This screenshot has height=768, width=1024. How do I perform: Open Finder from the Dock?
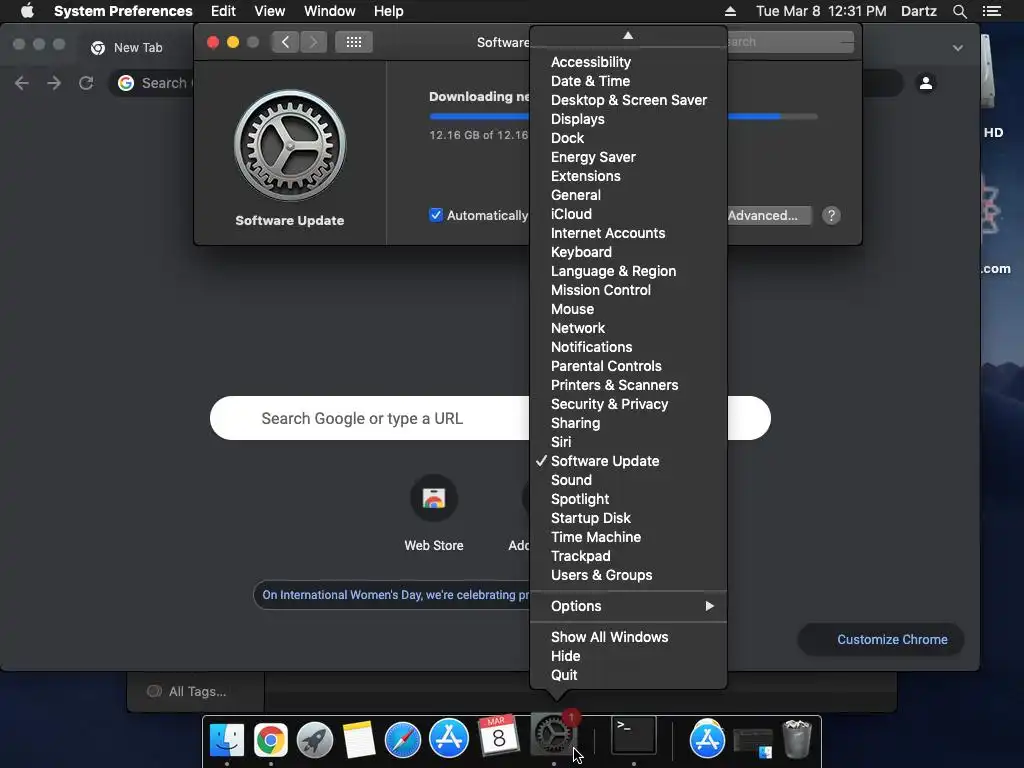point(227,739)
